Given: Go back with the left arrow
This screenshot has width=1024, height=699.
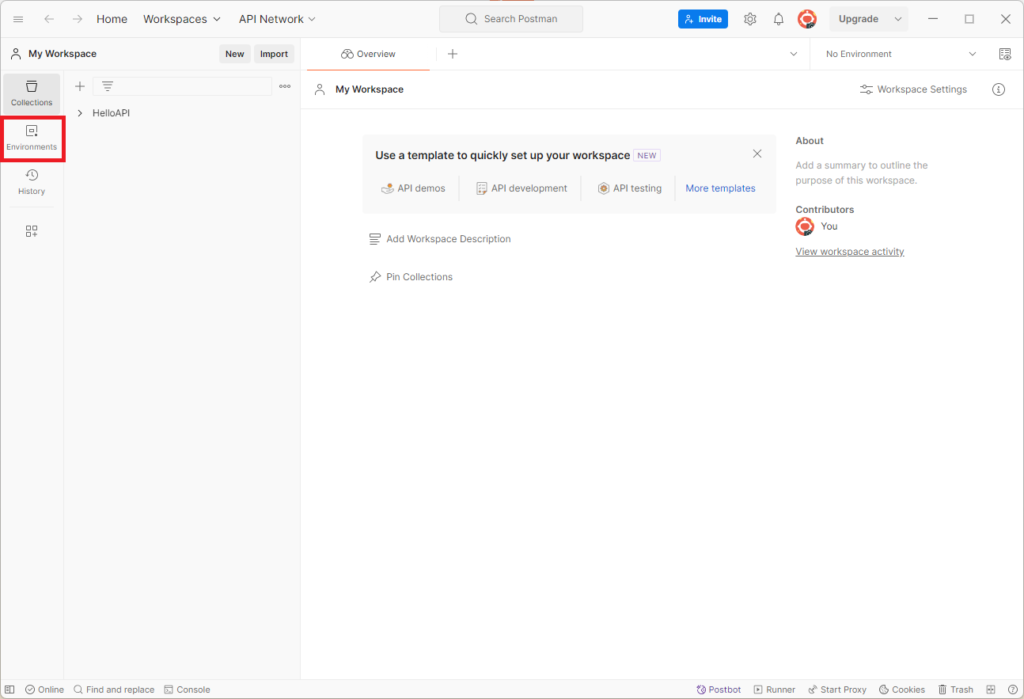Looking at the screenshot, I should (49, 19).
